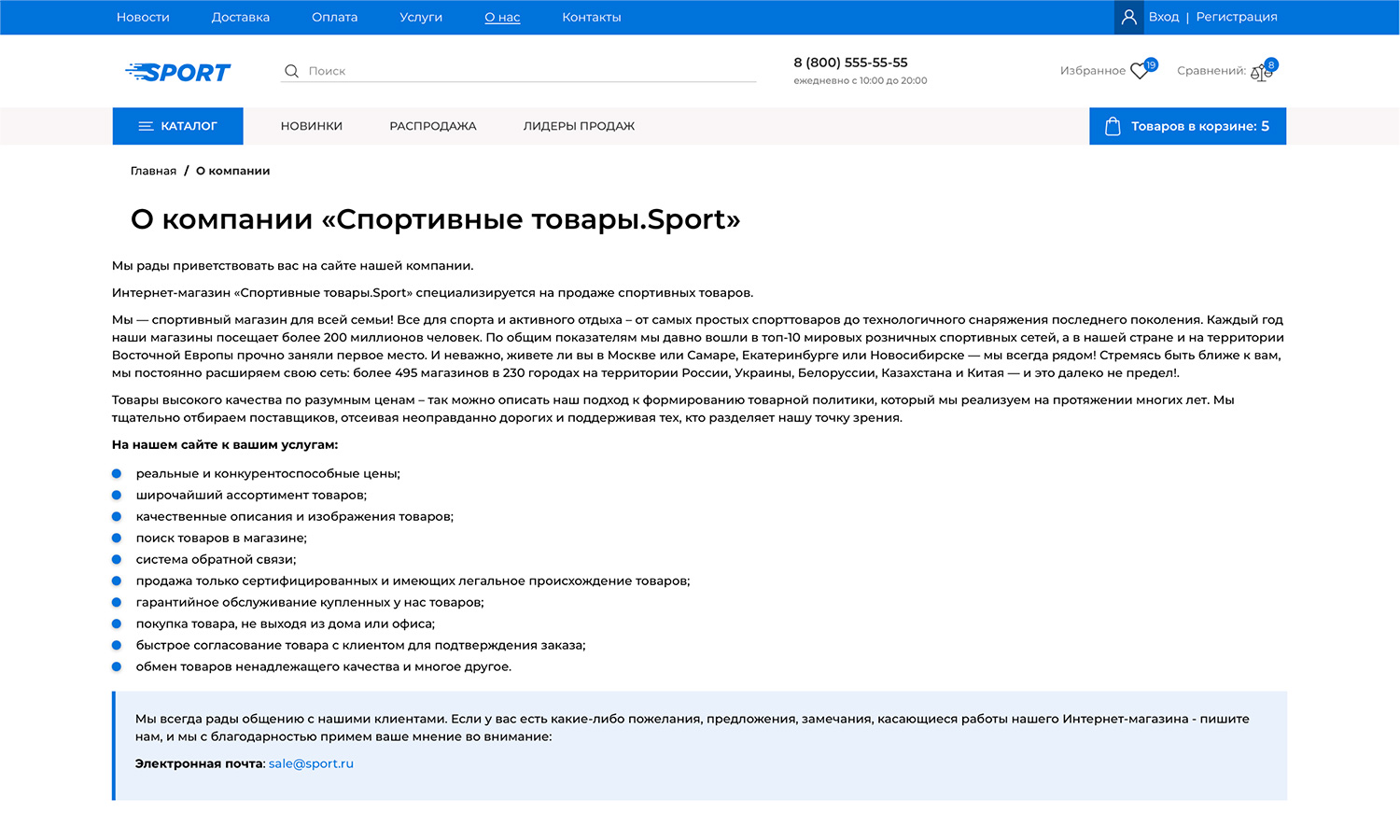View Лидеры продаж section

coord(579,126)
